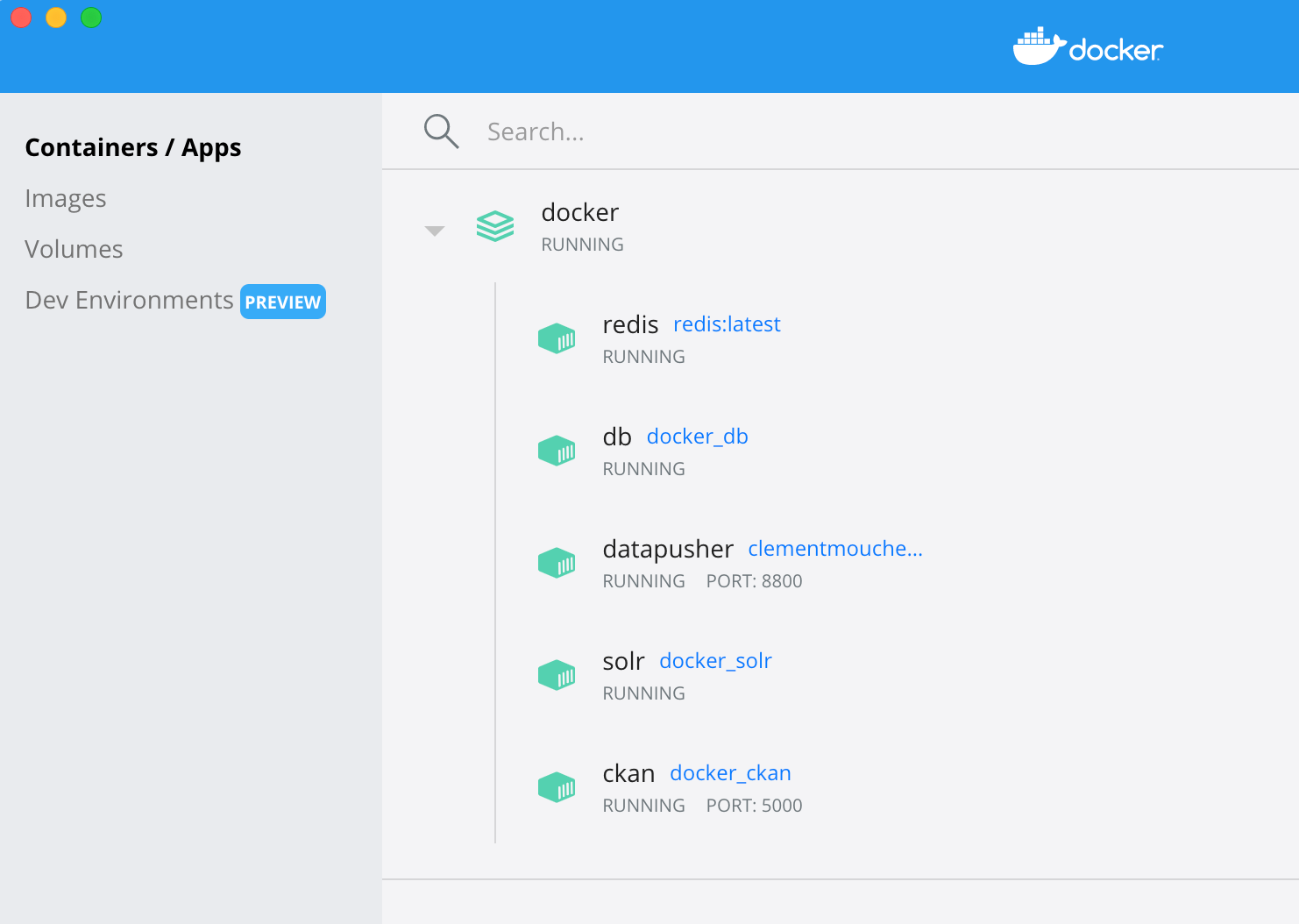Go to the Volumes section
The image size is (1299, 924).
[x=75, y=249]
